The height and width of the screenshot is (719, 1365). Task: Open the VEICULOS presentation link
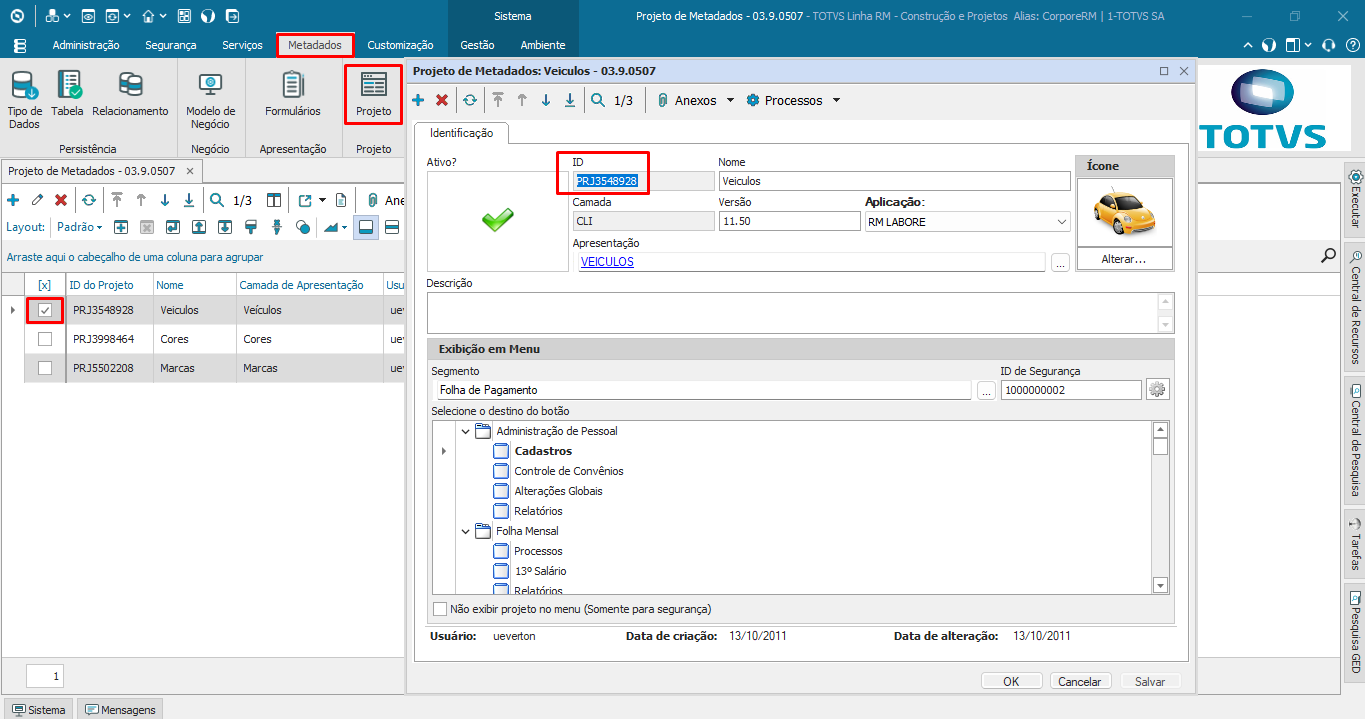[607, 262]
